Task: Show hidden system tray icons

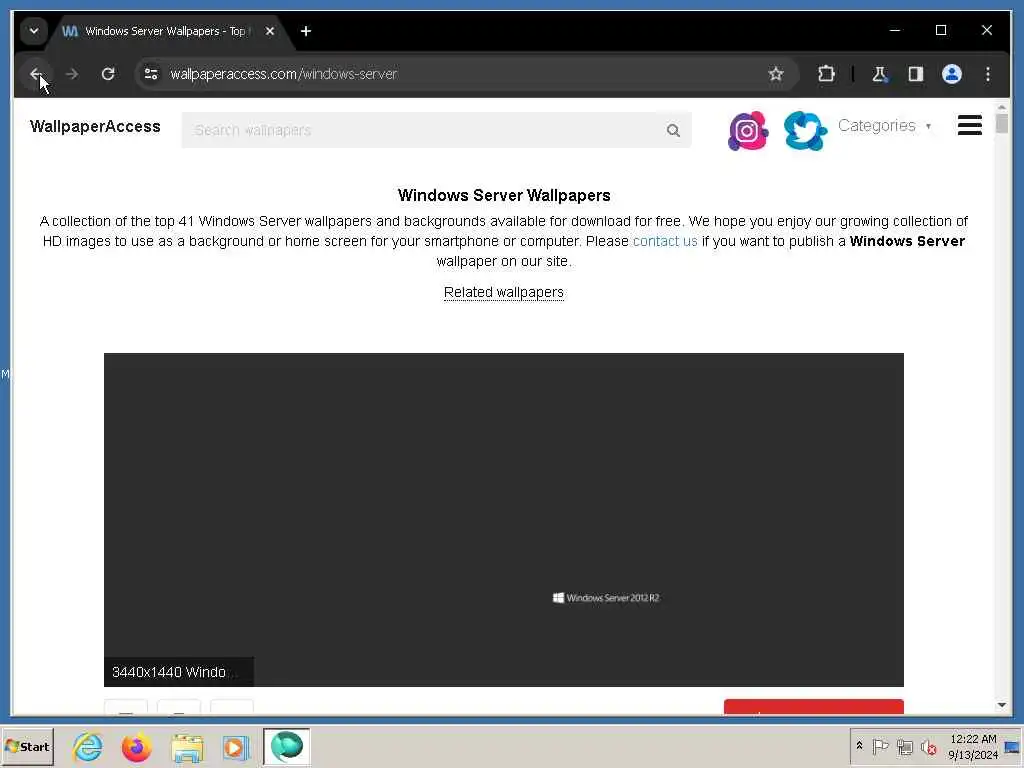Action: pos(859,746)
